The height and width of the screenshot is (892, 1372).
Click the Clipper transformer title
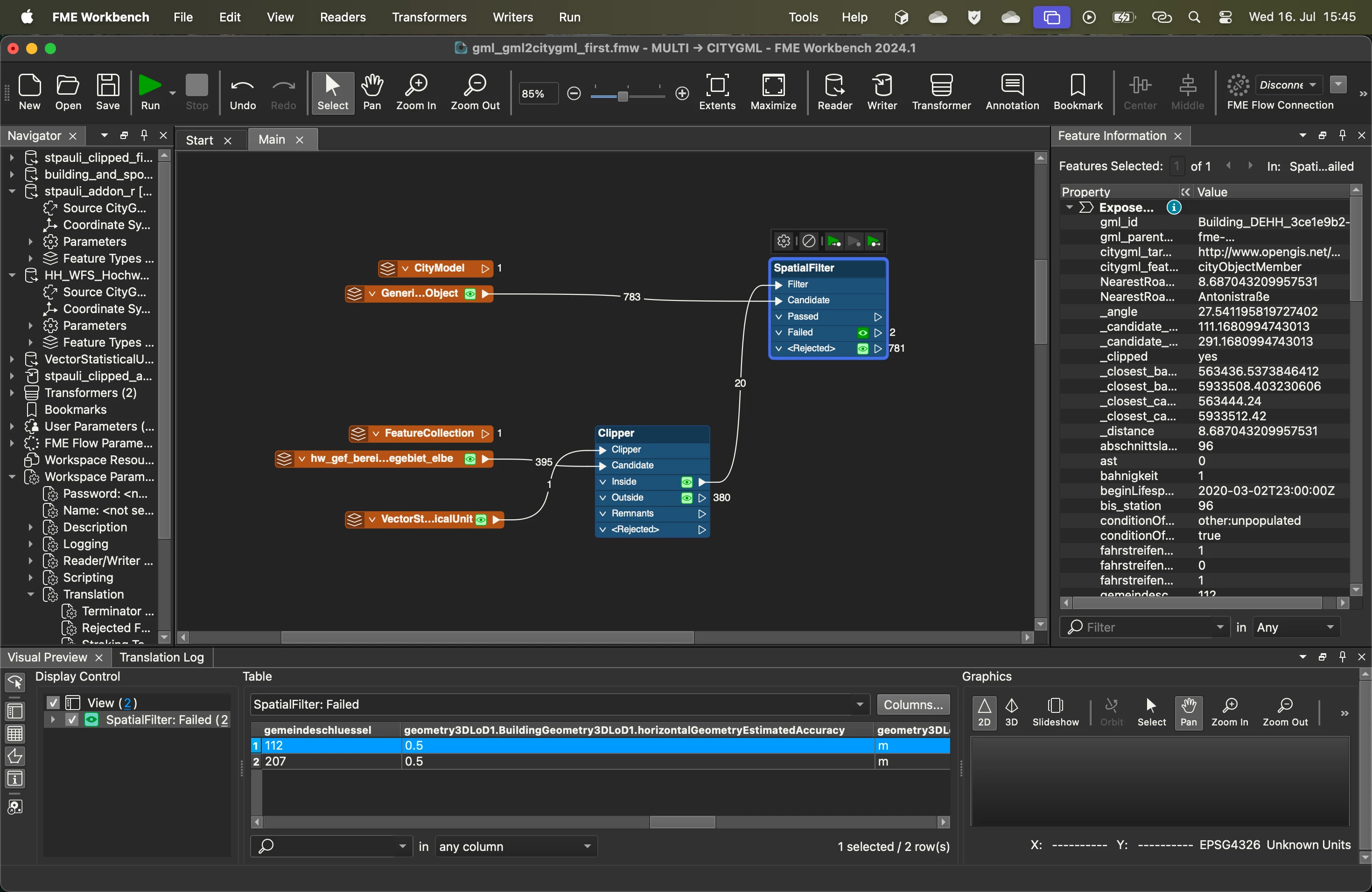616,433
